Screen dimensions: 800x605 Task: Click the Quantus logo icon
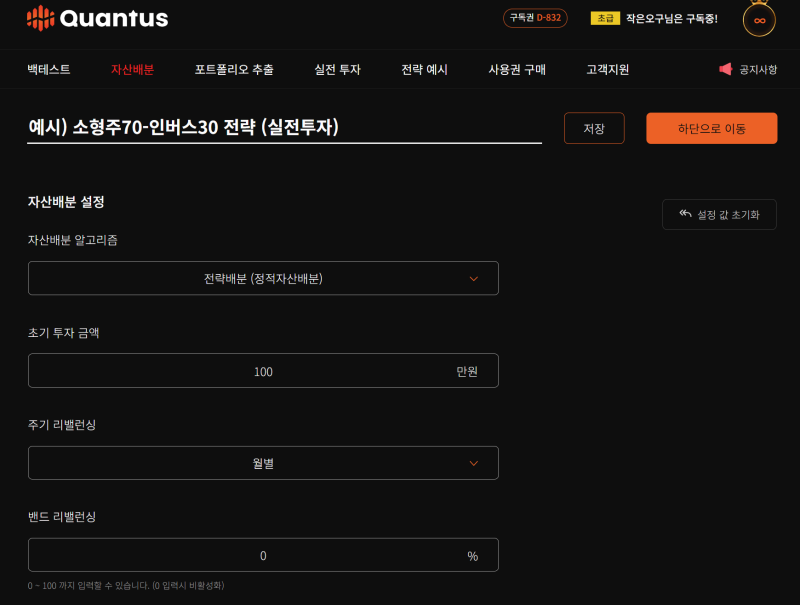[x=40, y=18]
